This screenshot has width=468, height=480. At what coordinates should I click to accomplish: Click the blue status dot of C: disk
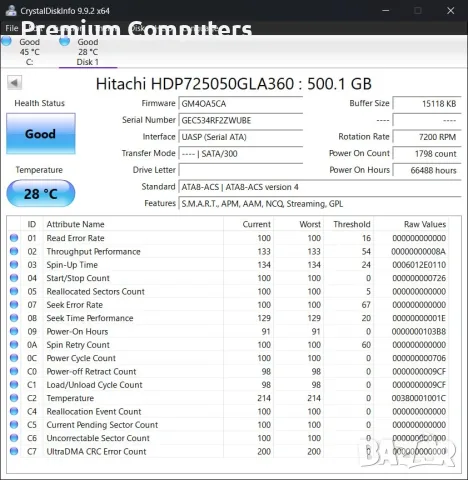[x=6, y=41]
